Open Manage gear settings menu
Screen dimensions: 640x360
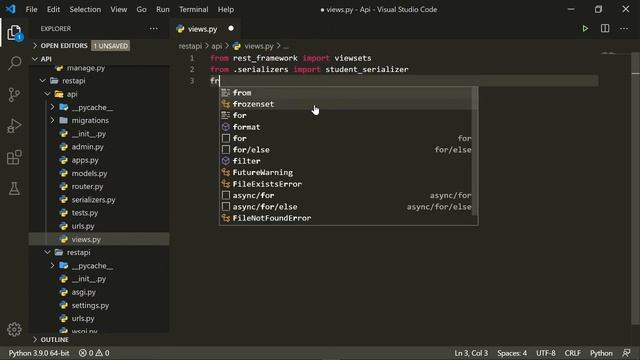(x=14, y=329)
